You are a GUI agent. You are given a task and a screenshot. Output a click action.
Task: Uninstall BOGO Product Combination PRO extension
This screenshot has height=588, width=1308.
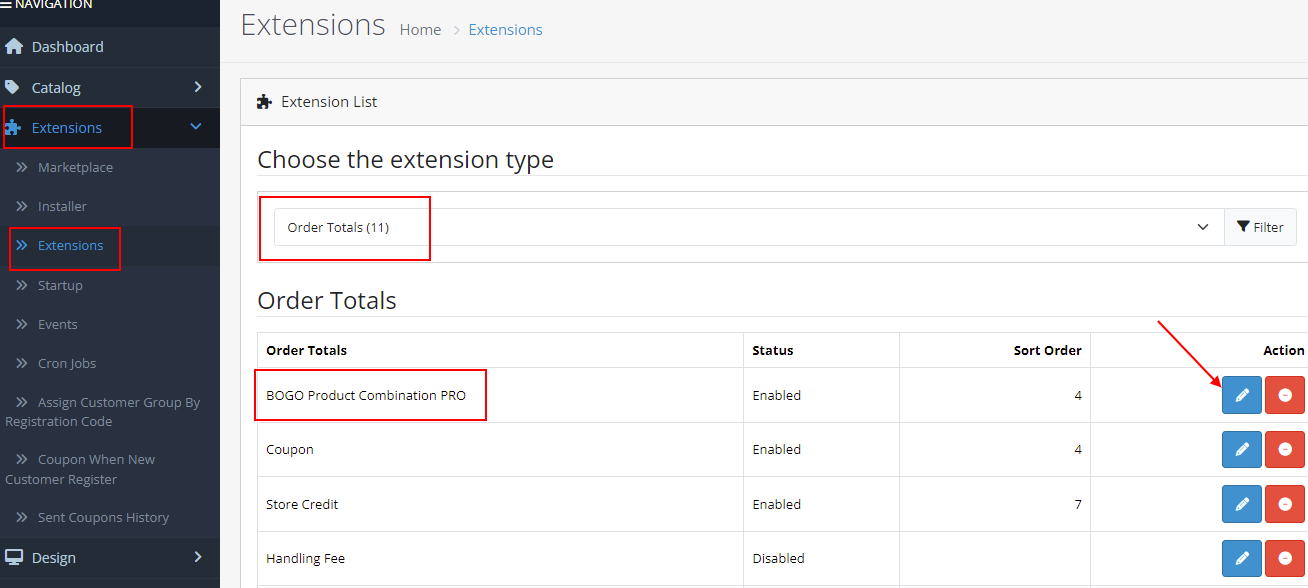pyautogui.click(x=1285, y=395)
